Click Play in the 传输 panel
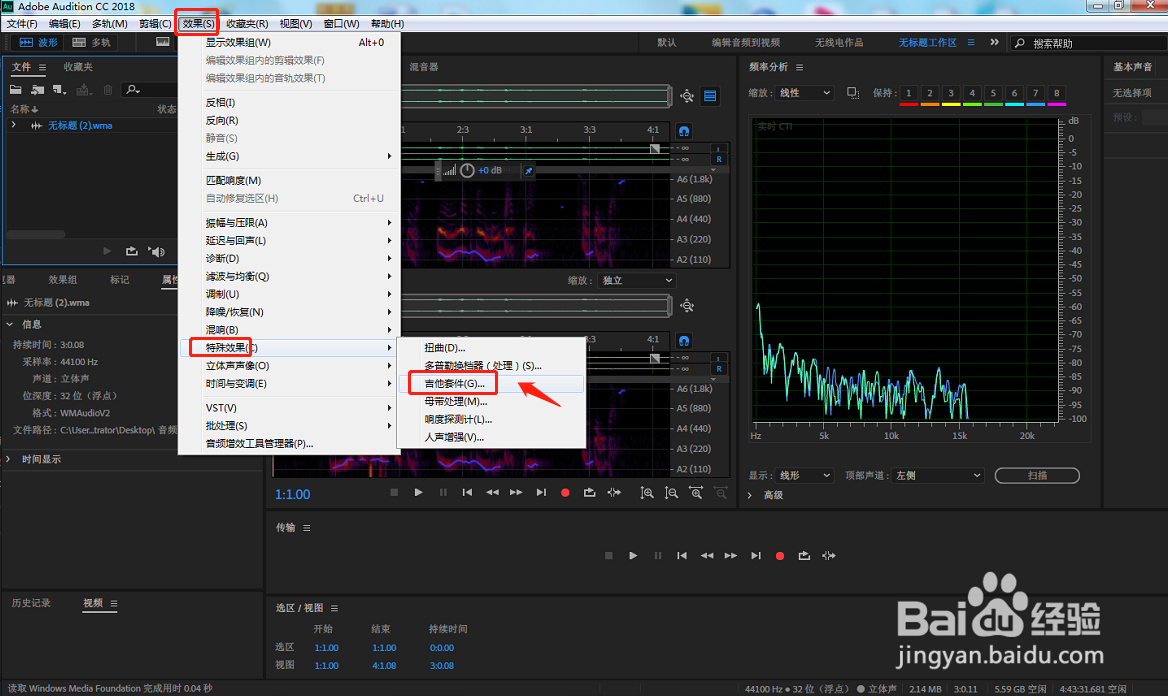The image size is (1168, 696). pos(632,556)
